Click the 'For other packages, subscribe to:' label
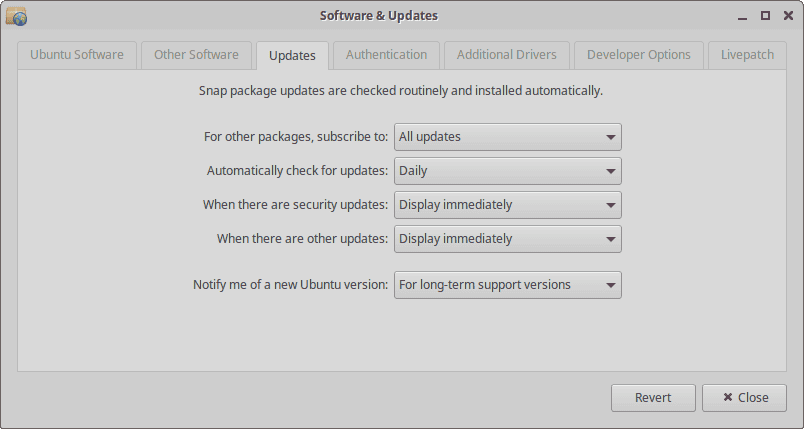 click(x=296, y=137)
